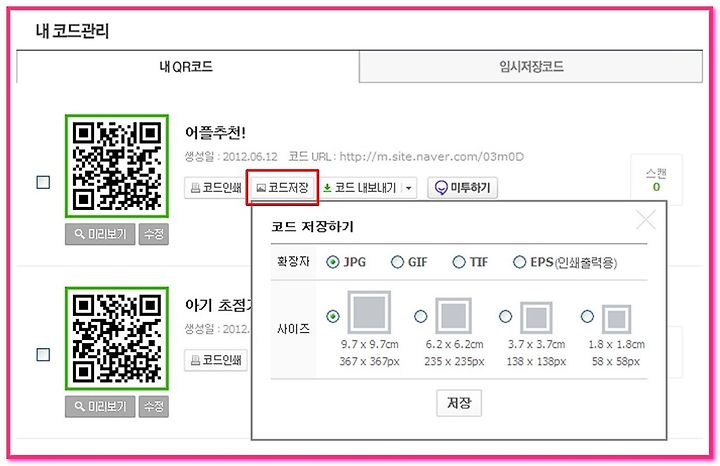Close the 코드 저장하기 popup with X
Image resolution: width=720 pixels, height=466 pixels.
pyautogui.click(x=646, y=219)
